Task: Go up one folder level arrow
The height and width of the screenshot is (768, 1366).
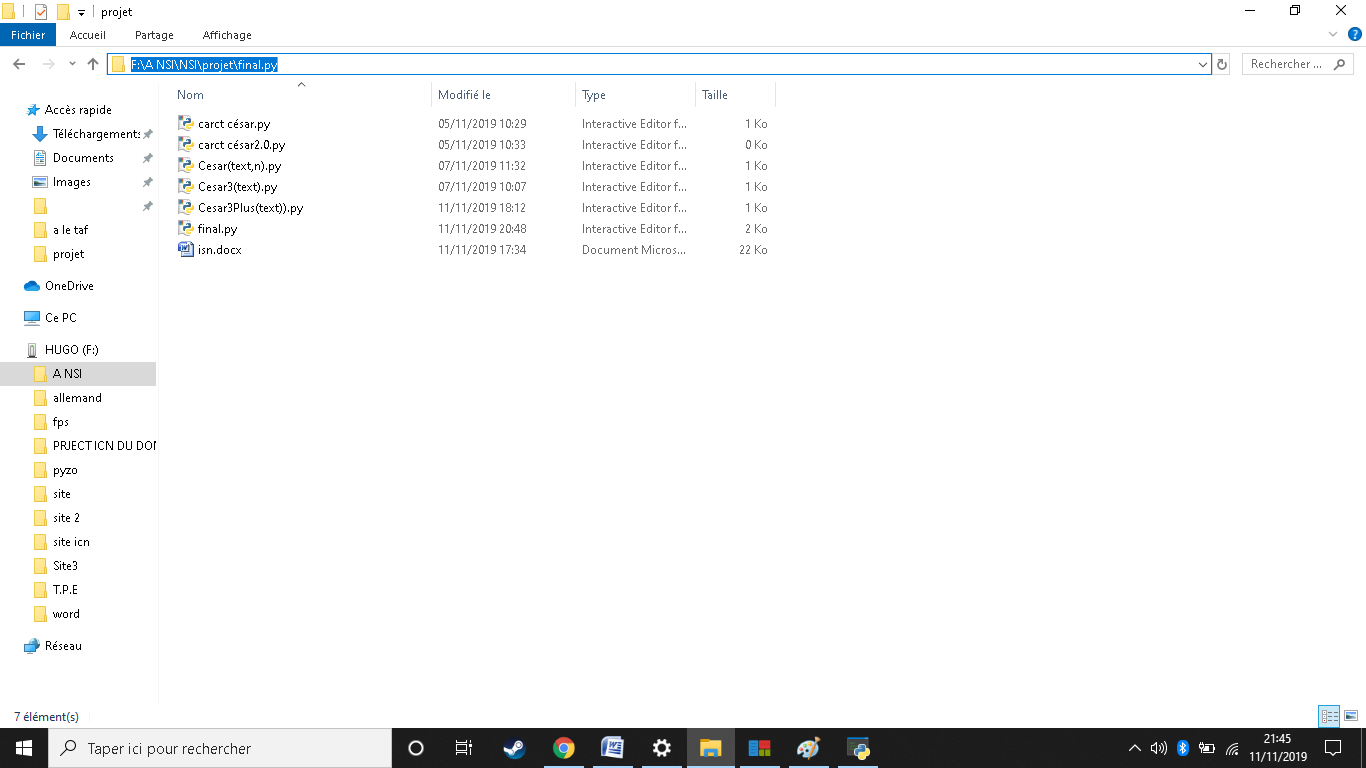Action: click(x=93, y=64)
